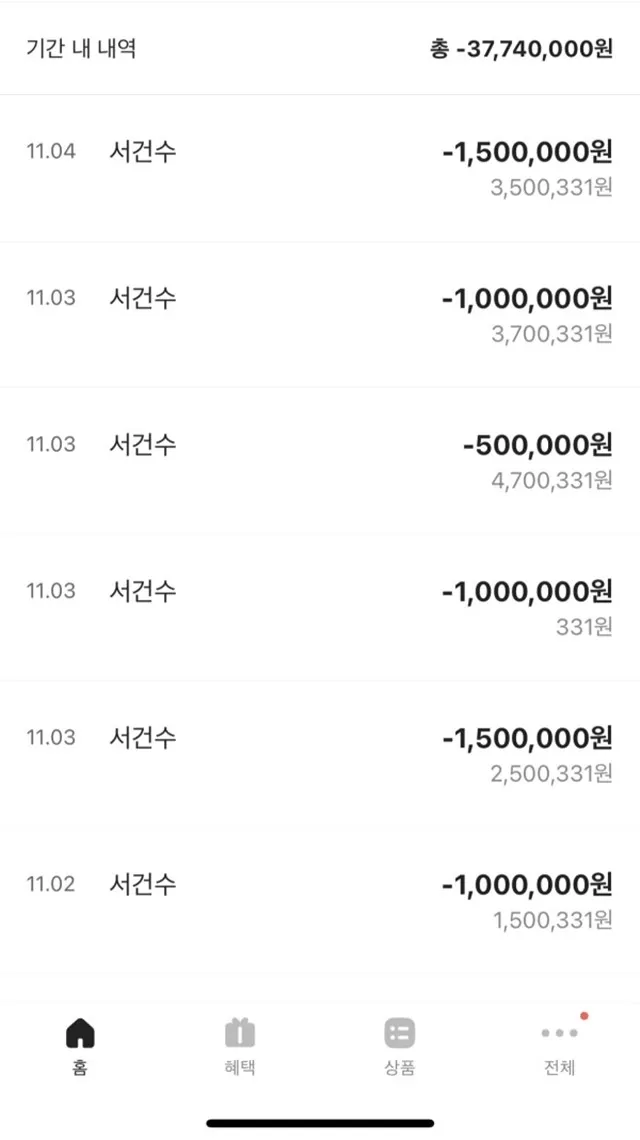The image size is (640, 1140).
Task: Open the Benefits (혜택) gift icon
Action: point(240,1032)
